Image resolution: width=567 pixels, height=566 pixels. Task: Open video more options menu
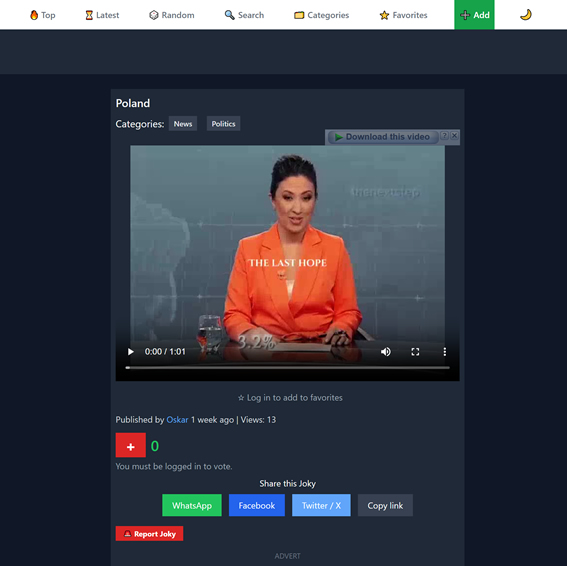click(x=444, y=352)
